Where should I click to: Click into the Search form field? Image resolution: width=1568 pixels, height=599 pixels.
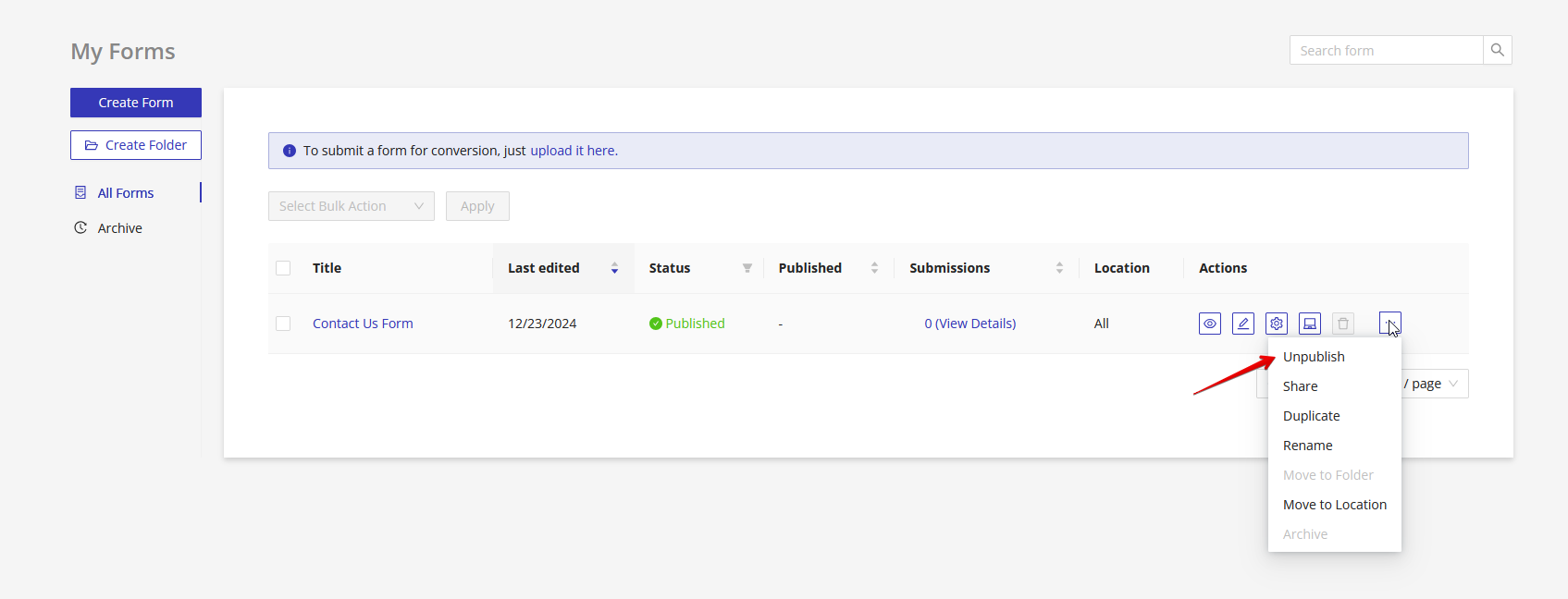(1385, 50)
